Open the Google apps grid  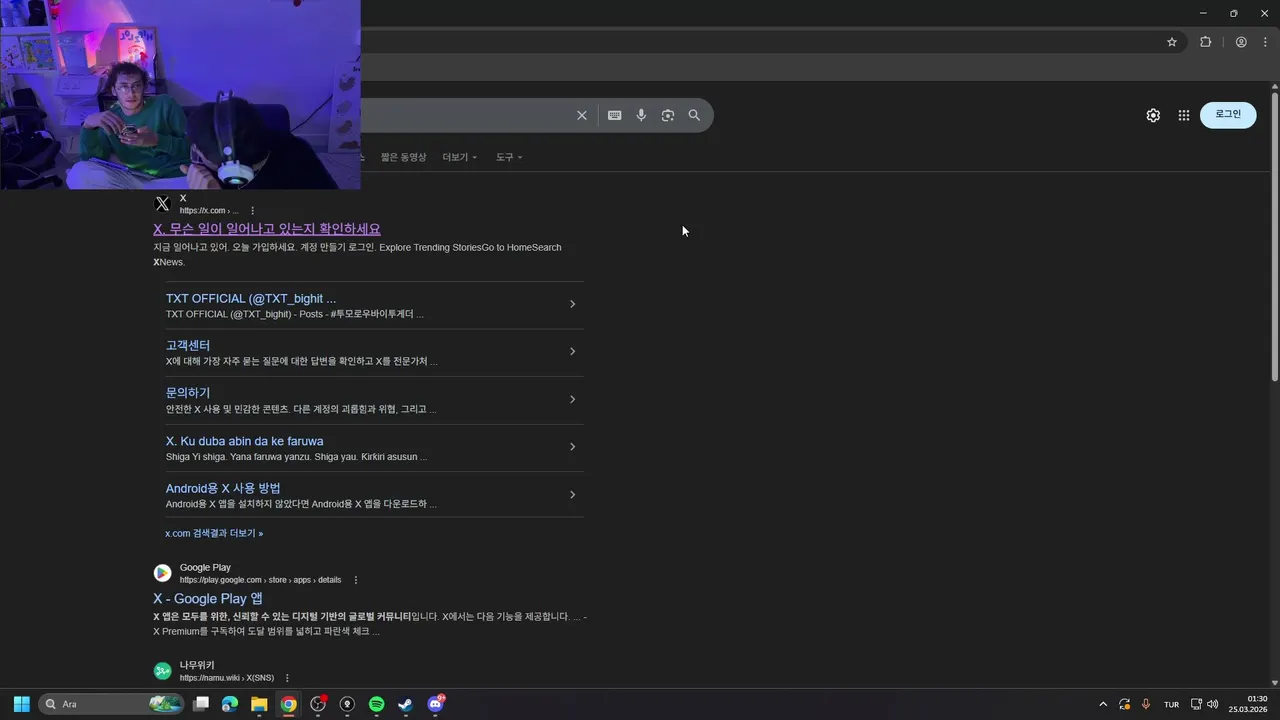1184,115
